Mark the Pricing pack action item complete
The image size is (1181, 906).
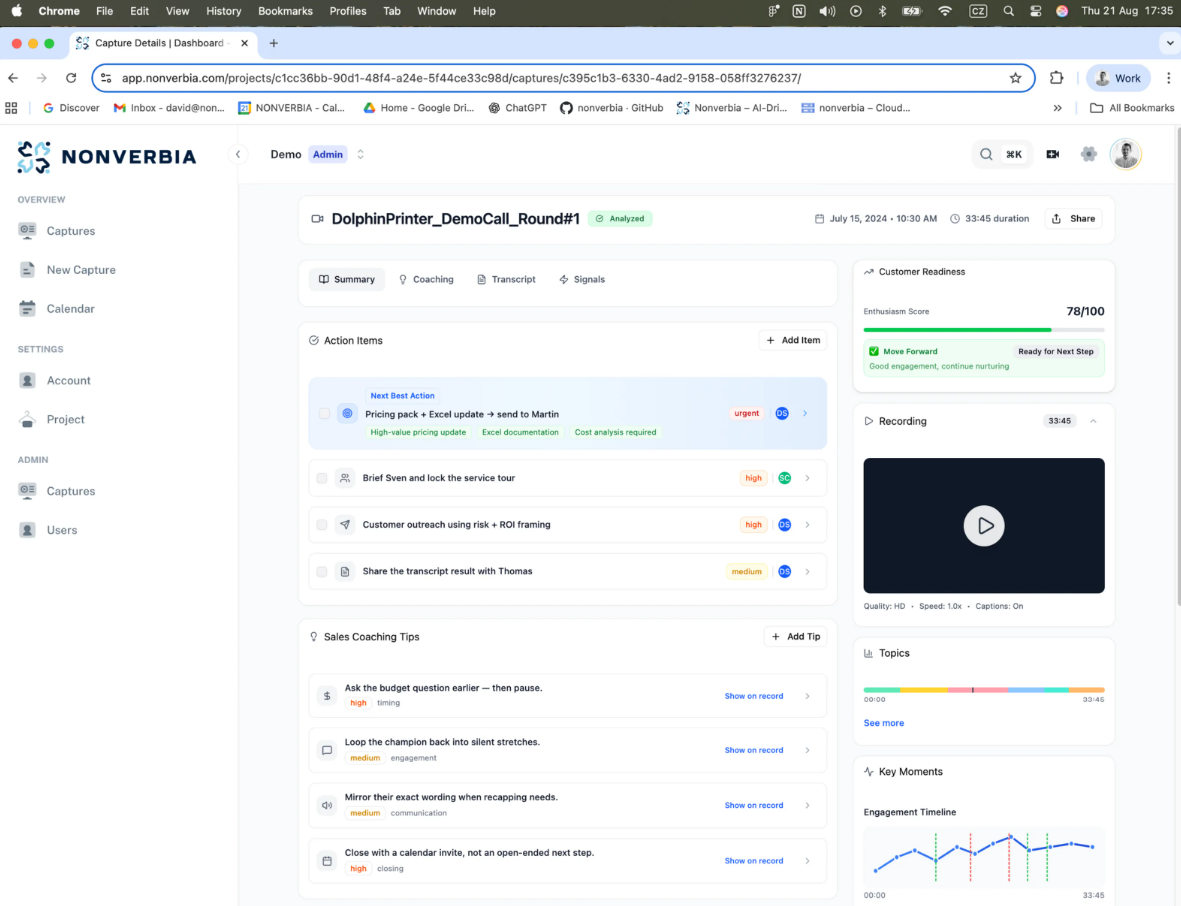[x=321, y=413]
